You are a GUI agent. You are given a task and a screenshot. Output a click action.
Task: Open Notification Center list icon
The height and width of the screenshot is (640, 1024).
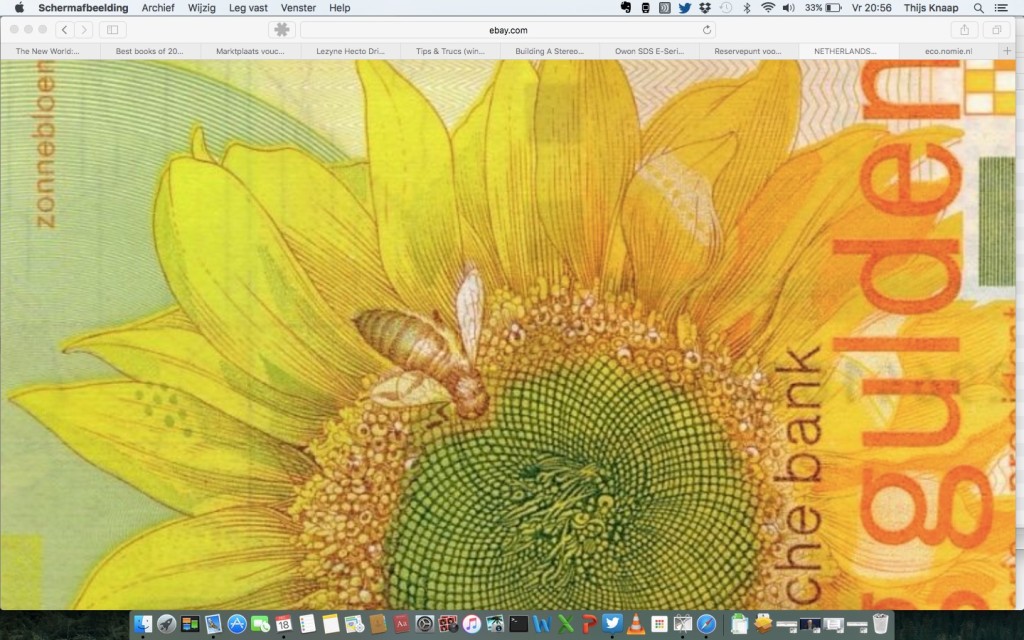click(1000, 8)
